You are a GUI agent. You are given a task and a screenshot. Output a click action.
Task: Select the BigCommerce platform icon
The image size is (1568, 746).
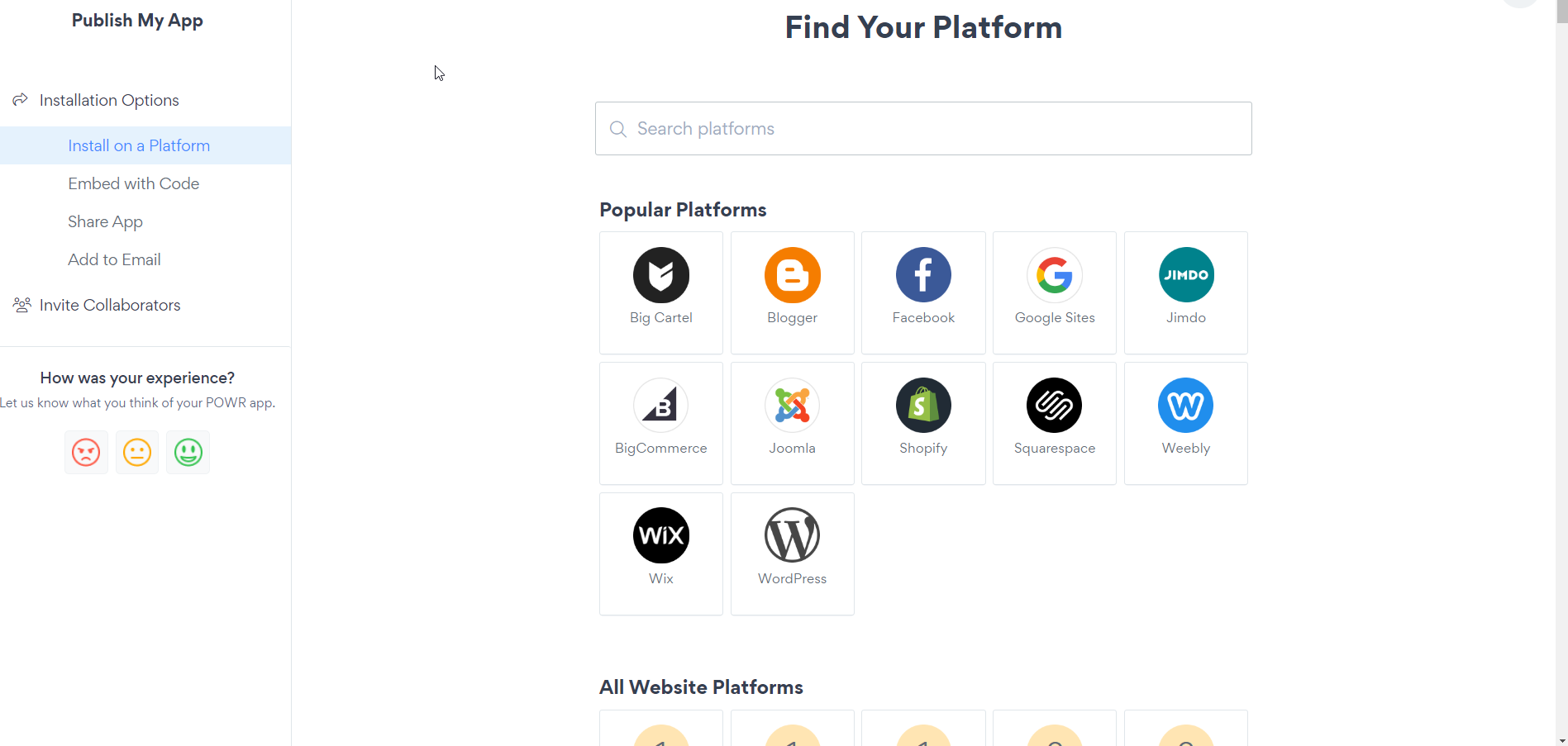[661, 406]
